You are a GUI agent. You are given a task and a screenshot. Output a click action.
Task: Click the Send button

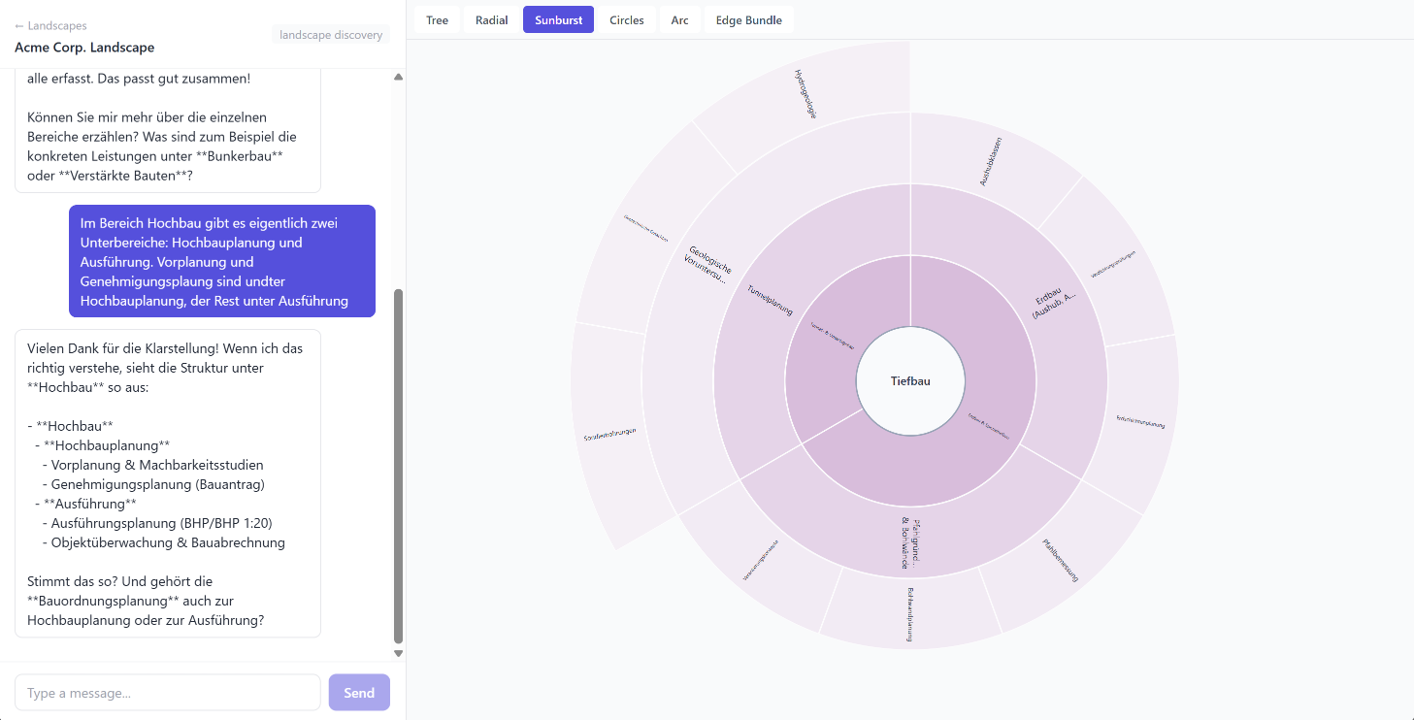point(359,692)
